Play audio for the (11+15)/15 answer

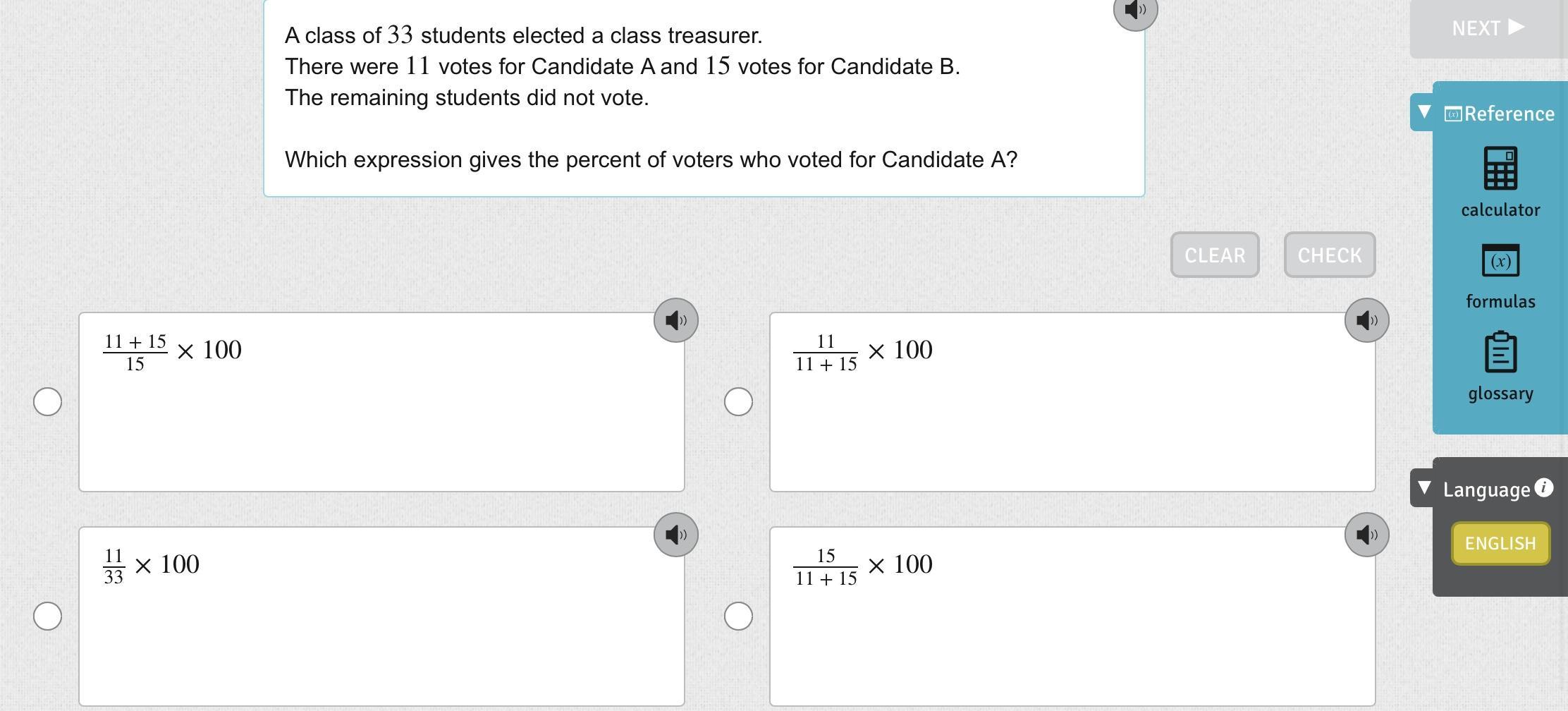(675, 320)
